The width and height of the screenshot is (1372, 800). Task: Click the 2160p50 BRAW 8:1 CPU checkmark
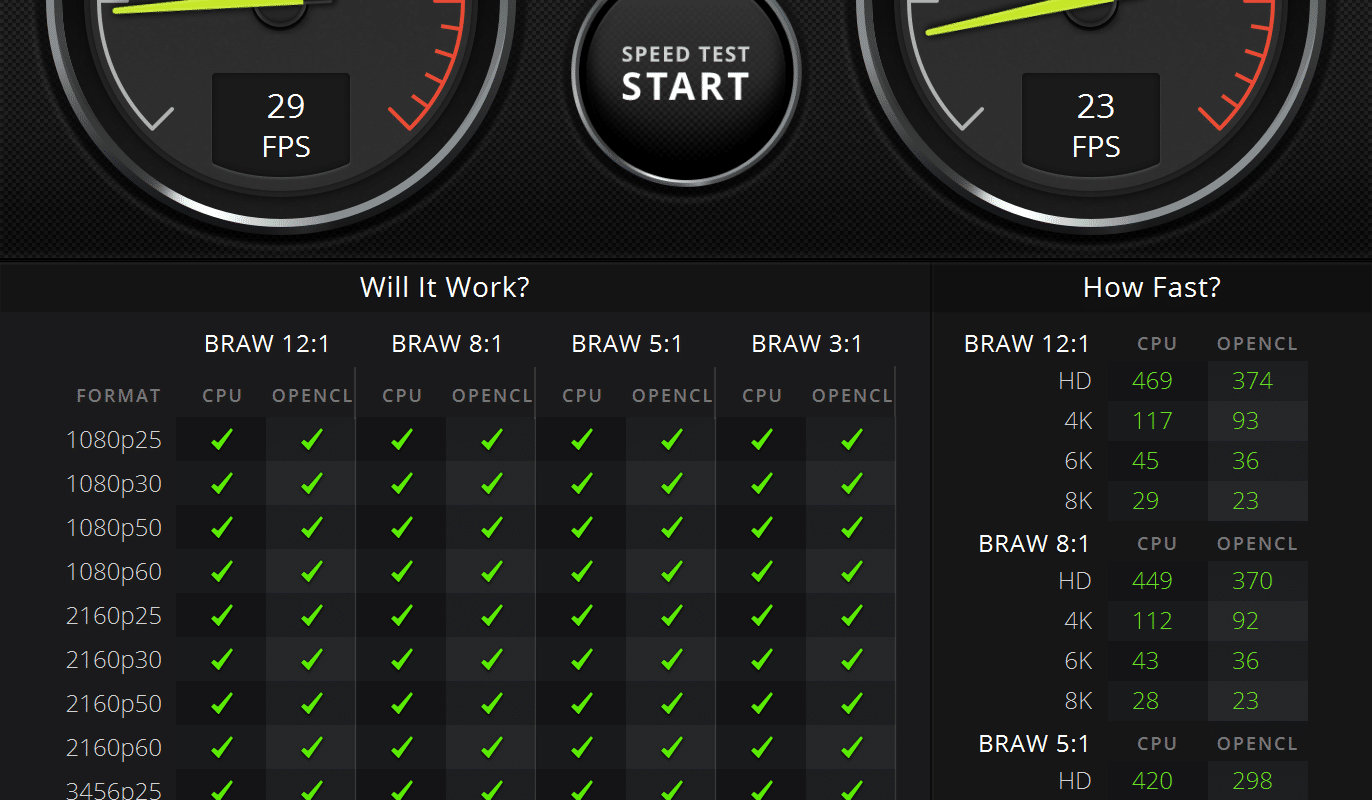[402, 703]
